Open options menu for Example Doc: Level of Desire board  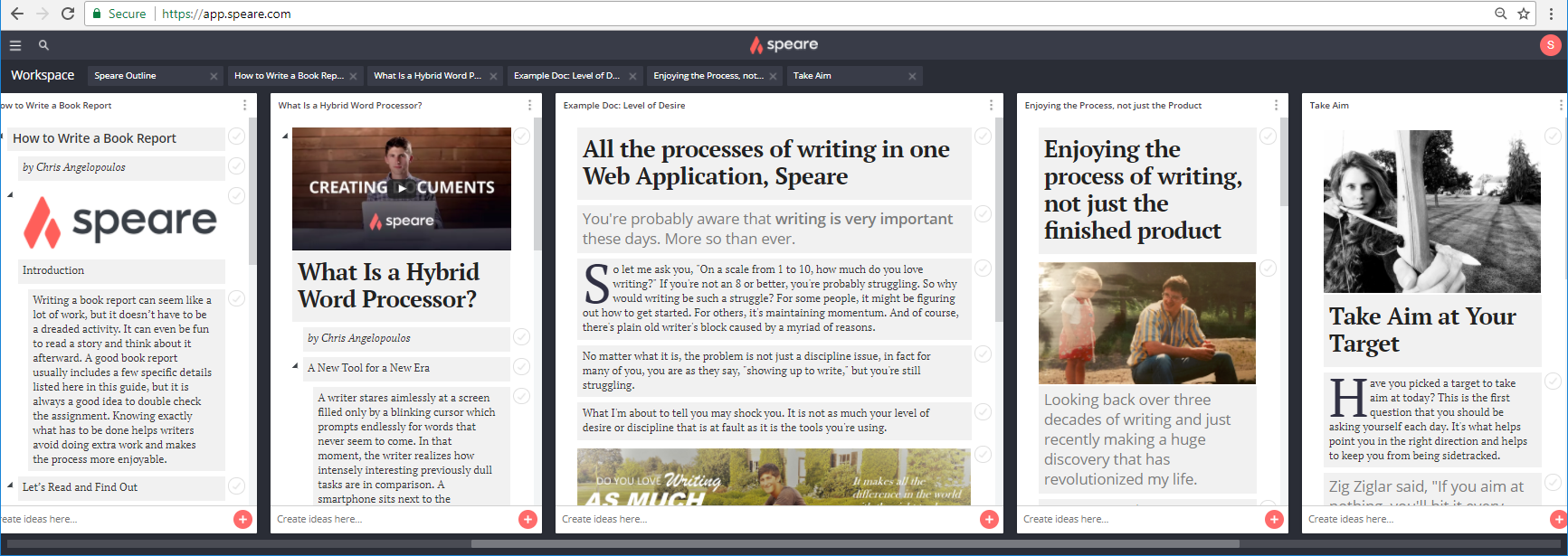pos(991,106)
